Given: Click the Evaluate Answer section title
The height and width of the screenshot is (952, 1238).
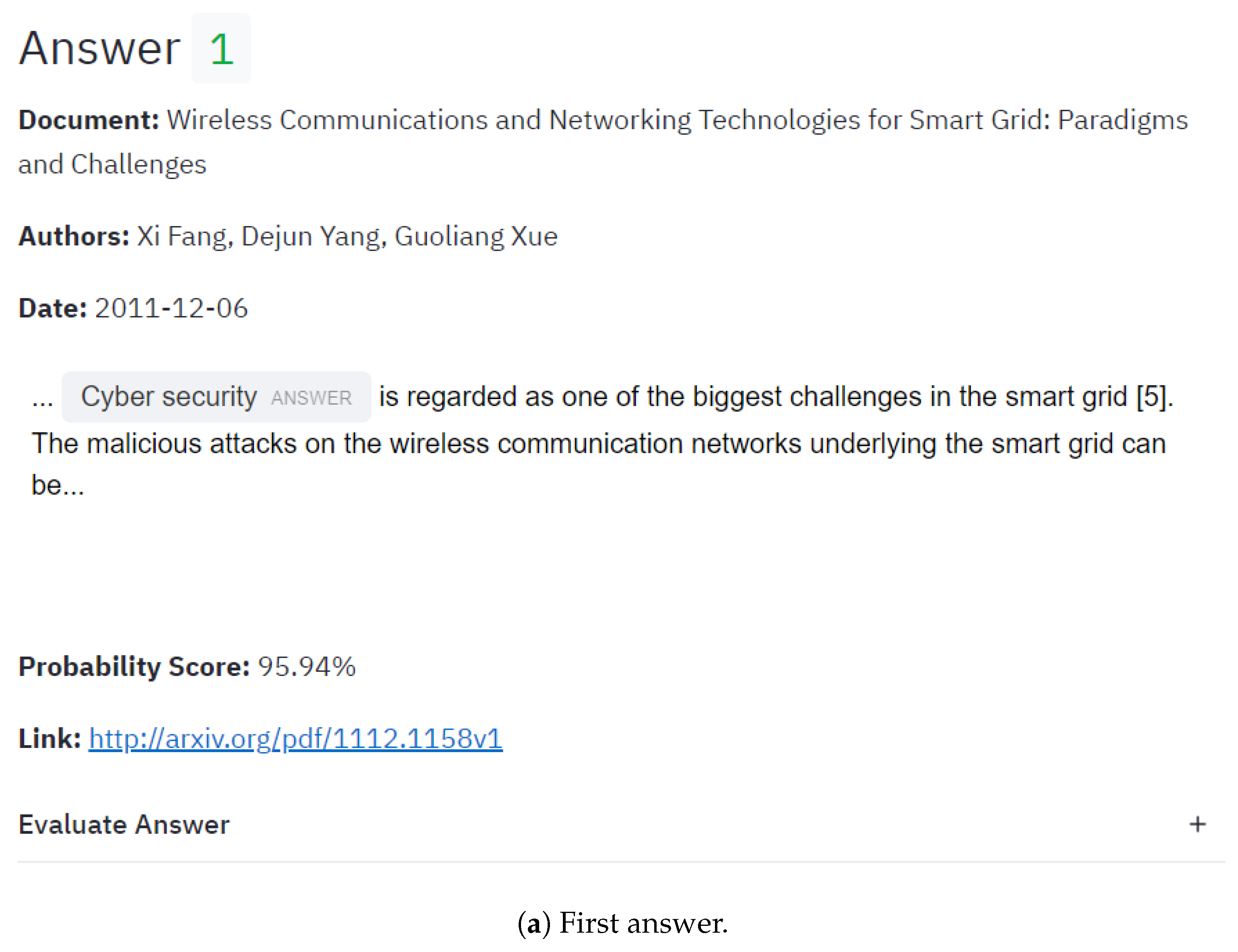Looking at the screenshot, I should point(124,824).
